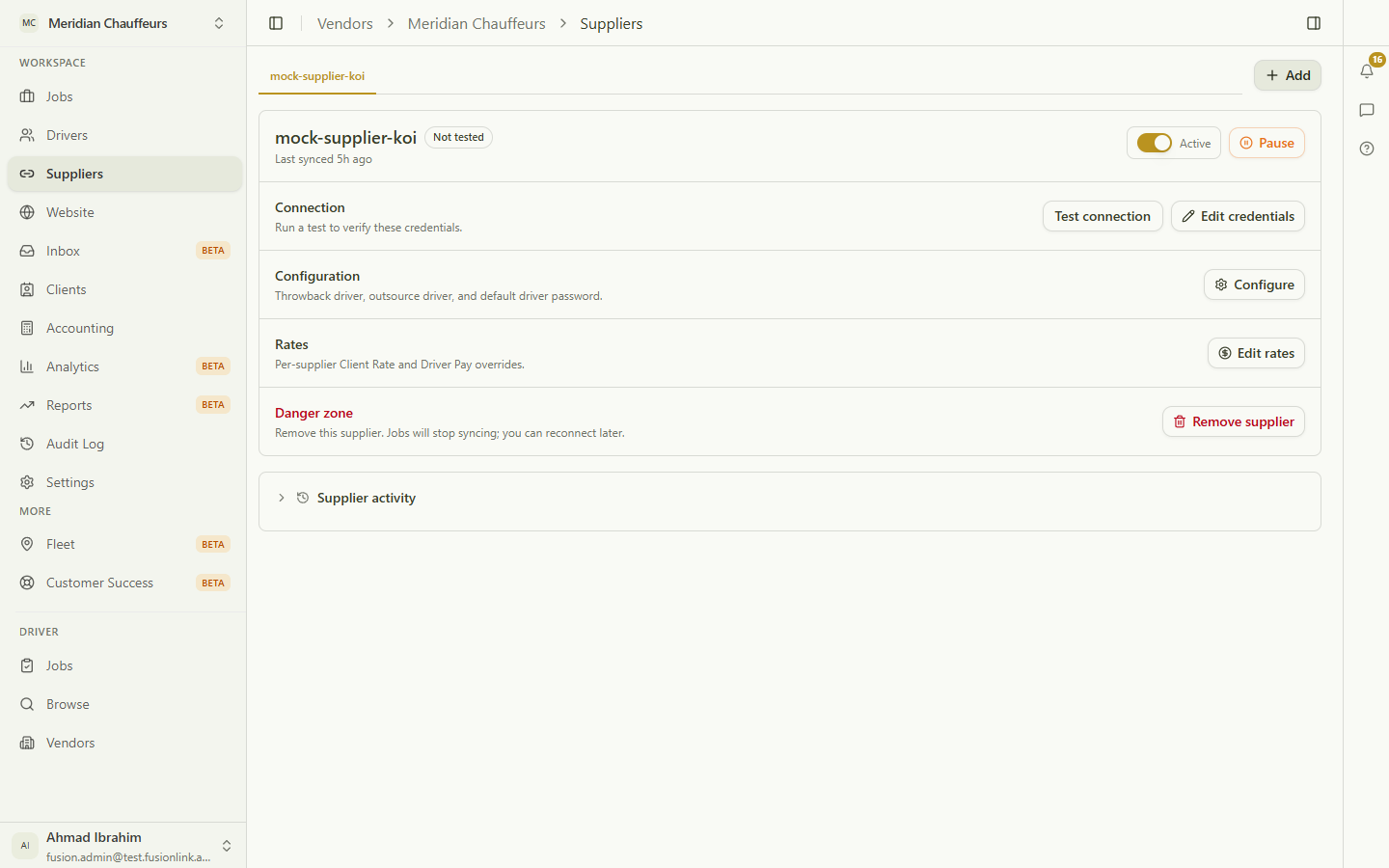Viewport: 1389px width, 868px height.
Task: Expand the Supplier activity section
Action: pos(789,498)
